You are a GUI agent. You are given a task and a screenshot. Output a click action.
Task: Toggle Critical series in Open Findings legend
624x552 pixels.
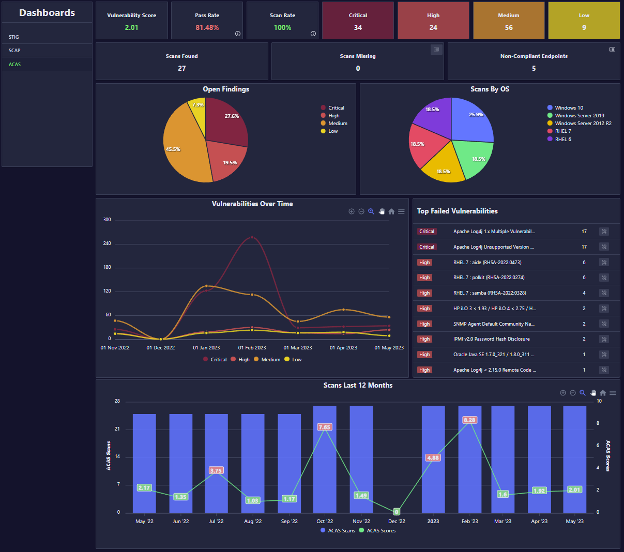335,107
